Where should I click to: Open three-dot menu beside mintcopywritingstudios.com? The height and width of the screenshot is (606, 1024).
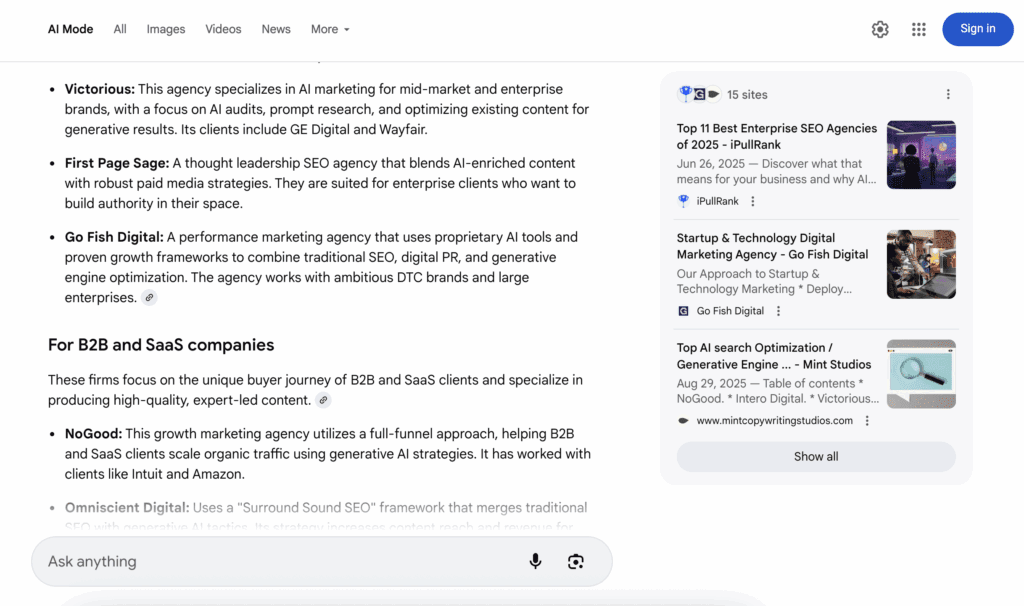[x=867, y=421]
